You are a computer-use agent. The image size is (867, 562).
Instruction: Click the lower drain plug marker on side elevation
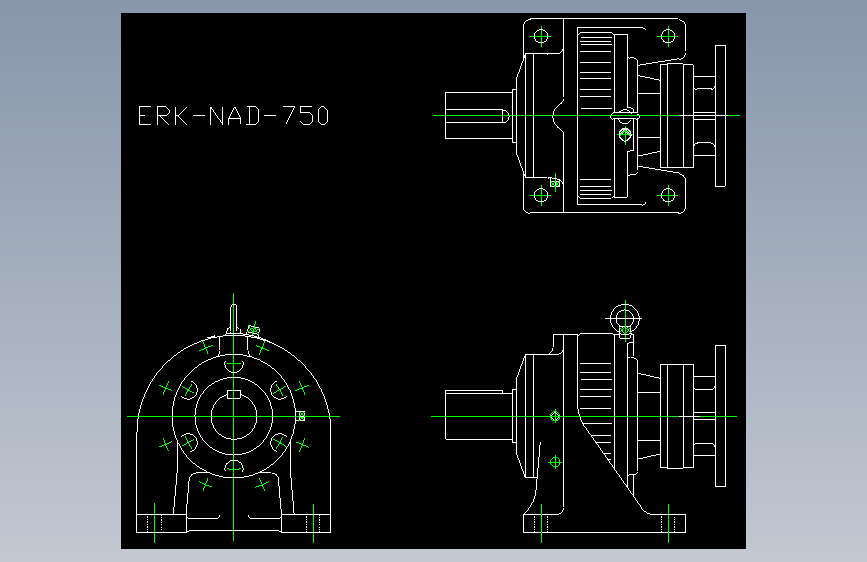point(555,462)
